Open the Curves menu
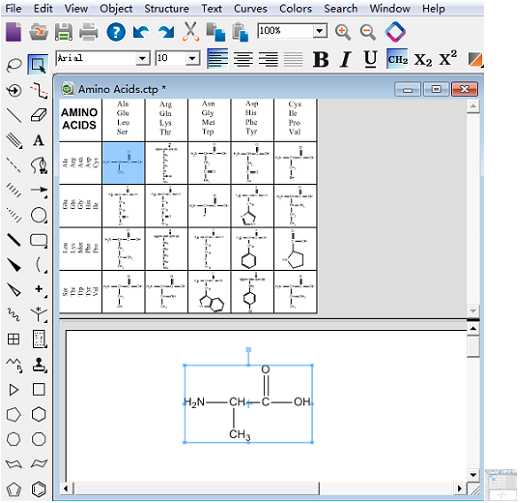The height and width of the screenshot is (503, 520). click(250, 8)
